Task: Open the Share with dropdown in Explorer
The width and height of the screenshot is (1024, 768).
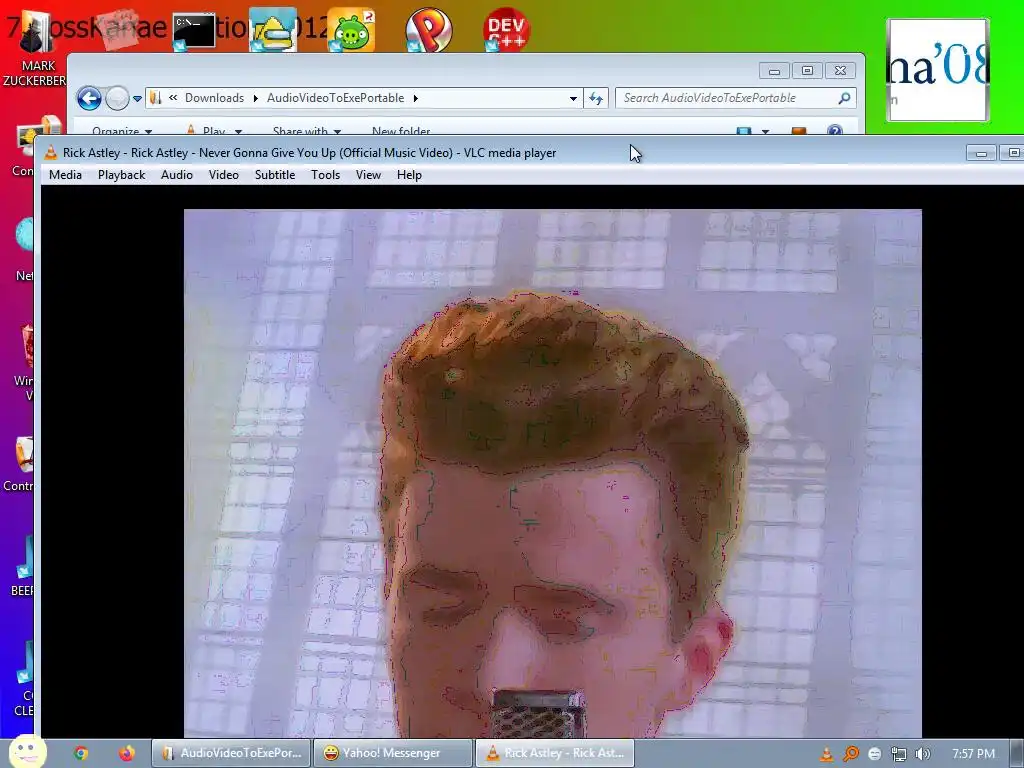Action: click(x=307, y=131)
